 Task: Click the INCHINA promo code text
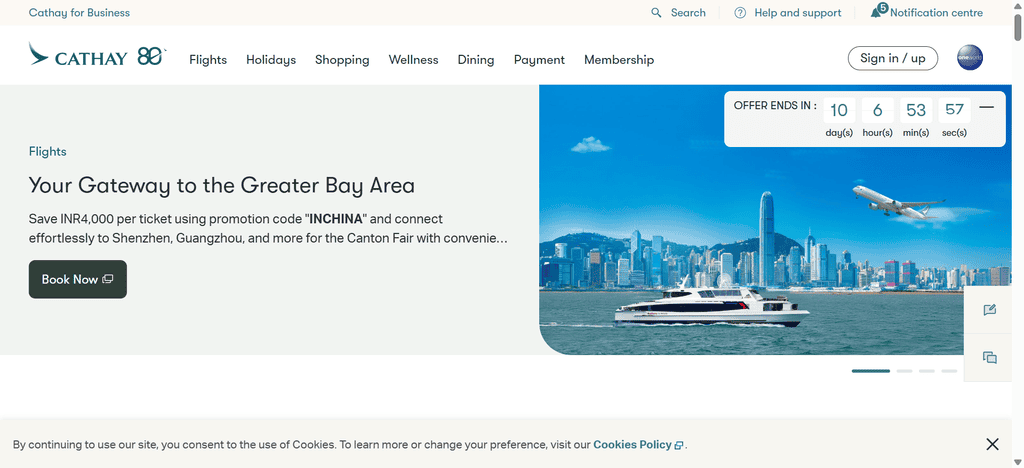tap(336, 219)
